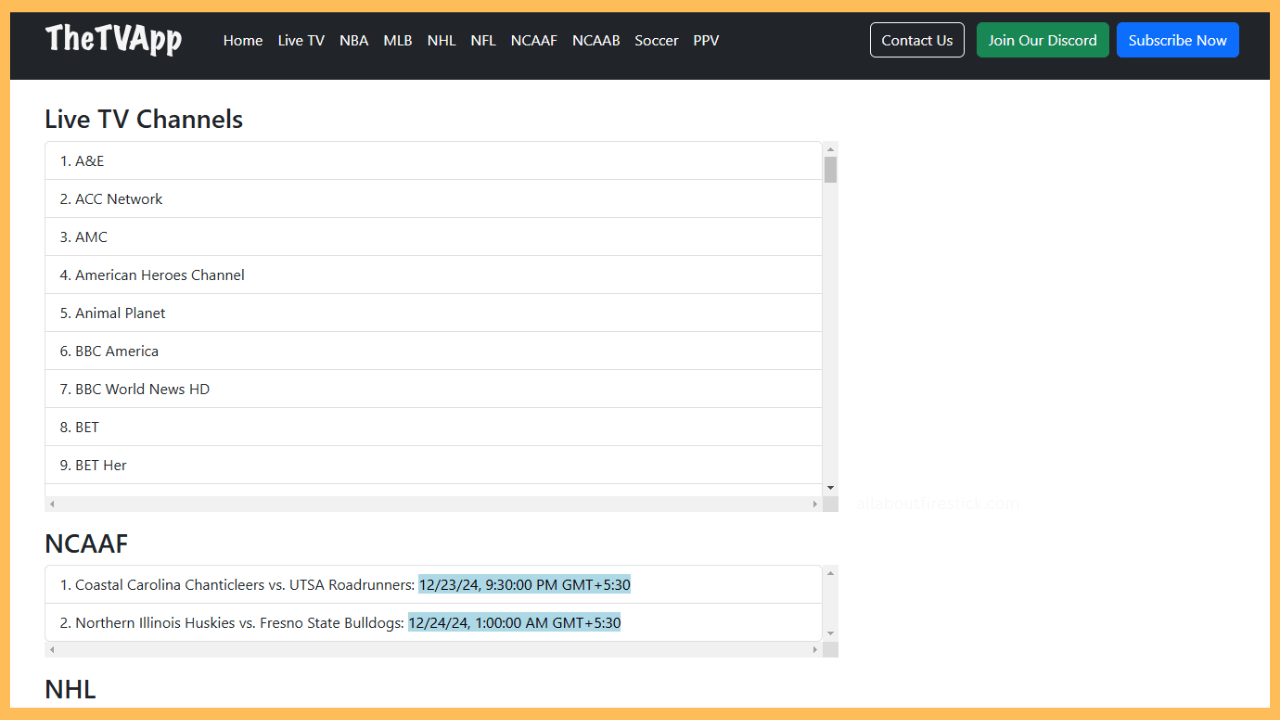Hit the Subscribe Now button

pos(1177,40)
